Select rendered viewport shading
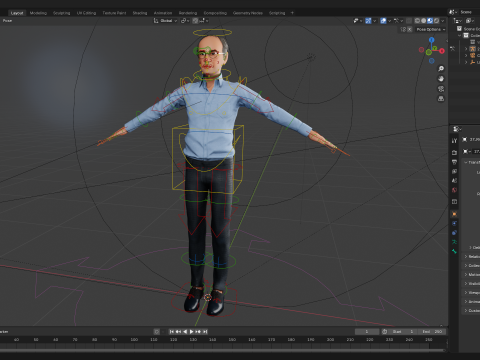Image resolution: width=480 pixels, height=360 pixels. pos(436,21)
